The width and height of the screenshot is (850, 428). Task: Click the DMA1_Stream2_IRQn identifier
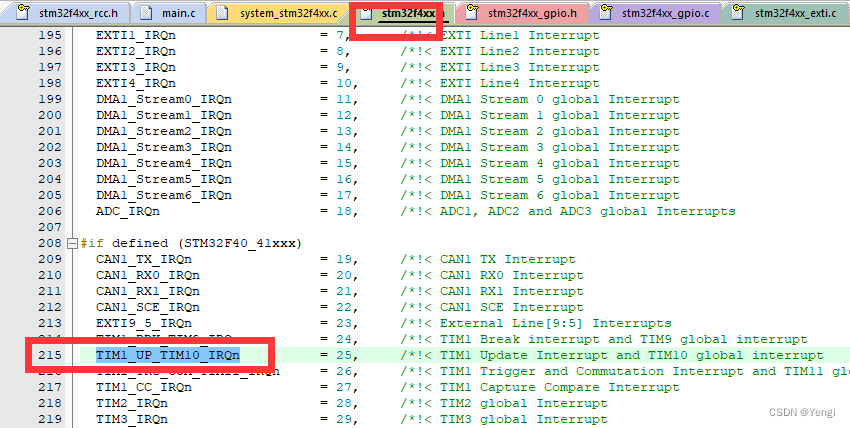tap(164, 132)
